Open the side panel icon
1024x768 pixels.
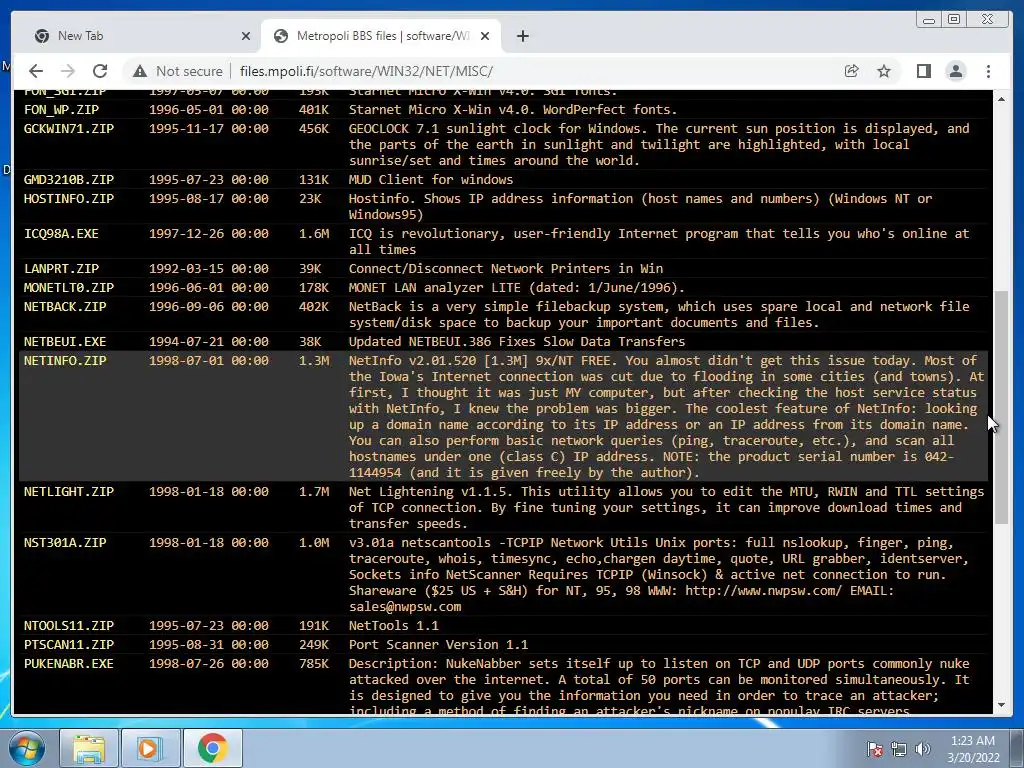tap(923, 71)
